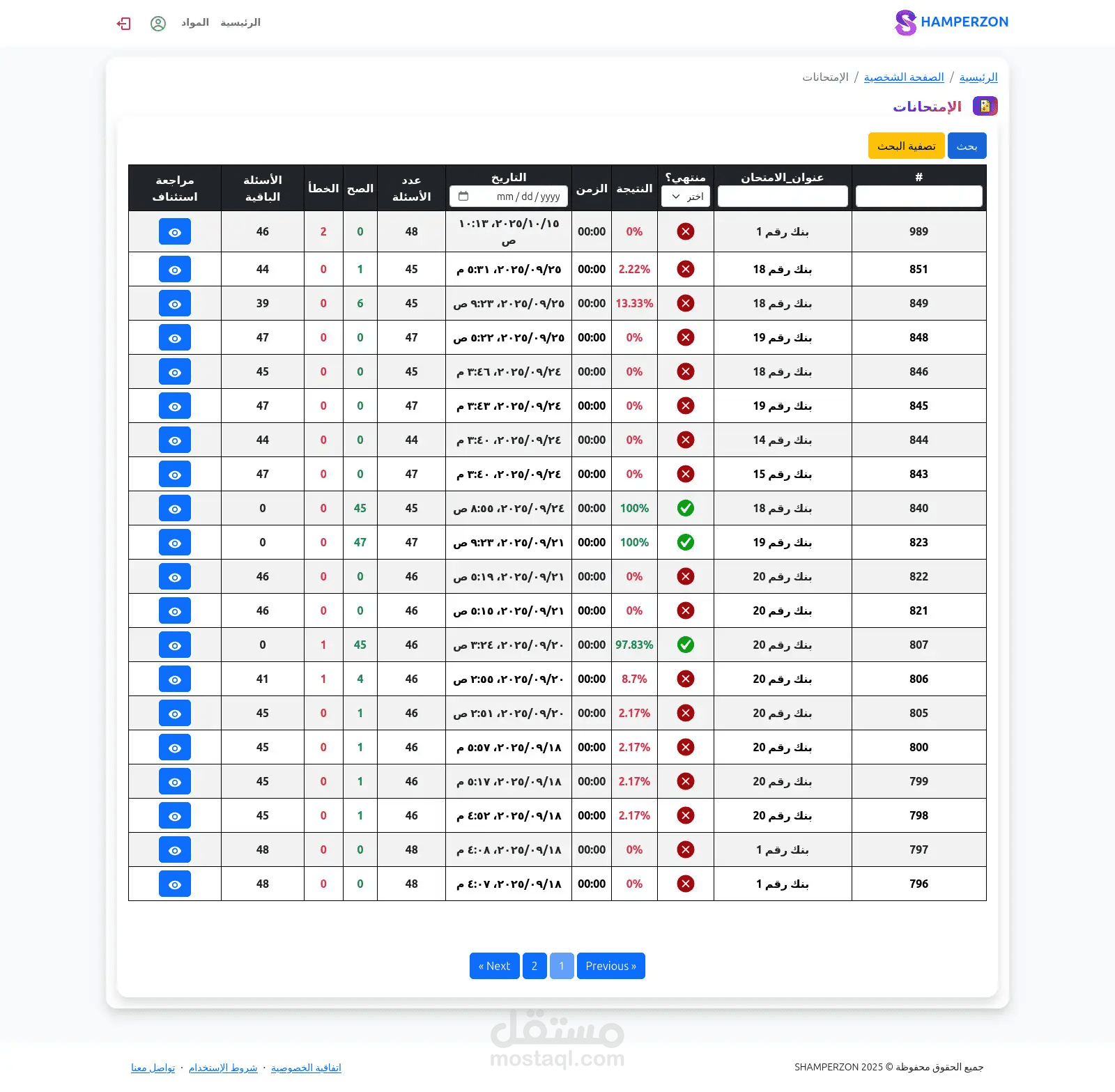Review exam 844 with eye button
Image resolution: width=1115 pixels, height=1092 pixels.
point(175,440)
